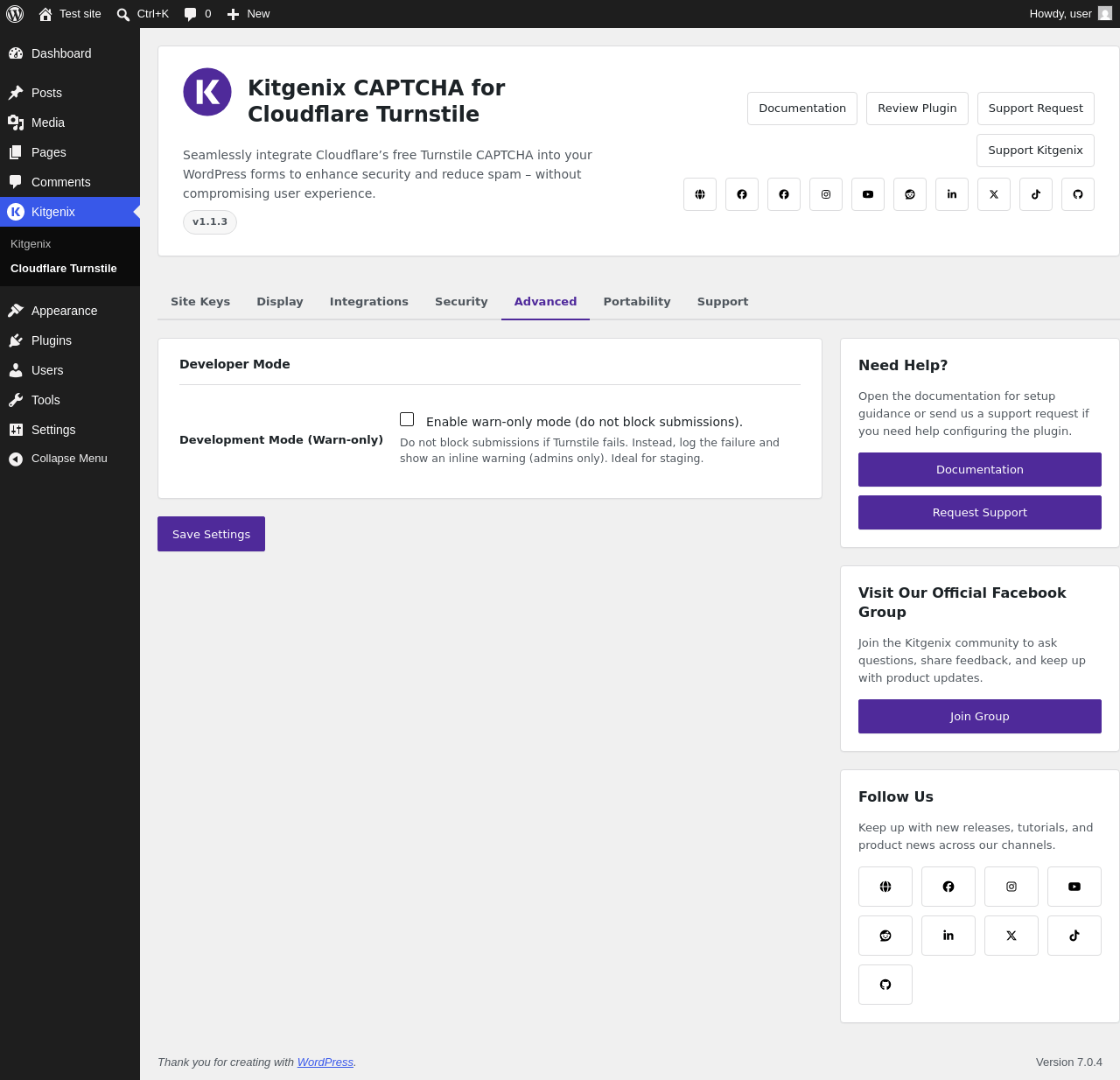Open the globe icon in Follow Us card
The width and height of the screenshot is (1120, 1080).
(885, 887)
